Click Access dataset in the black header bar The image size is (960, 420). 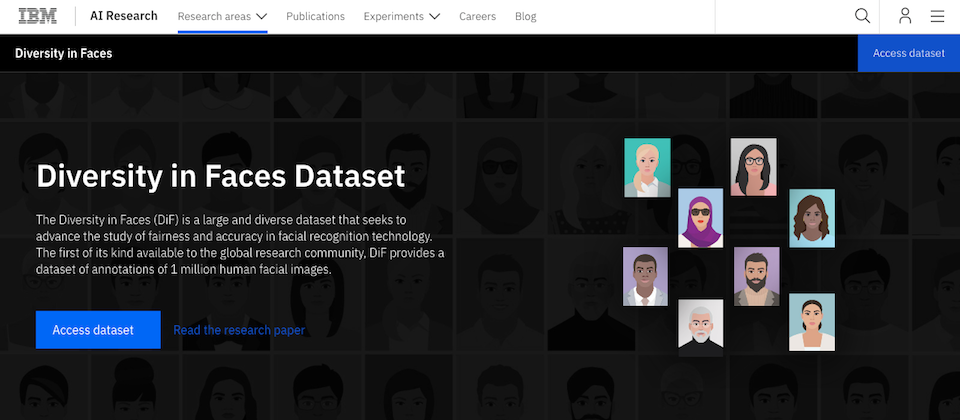(909, 53)
